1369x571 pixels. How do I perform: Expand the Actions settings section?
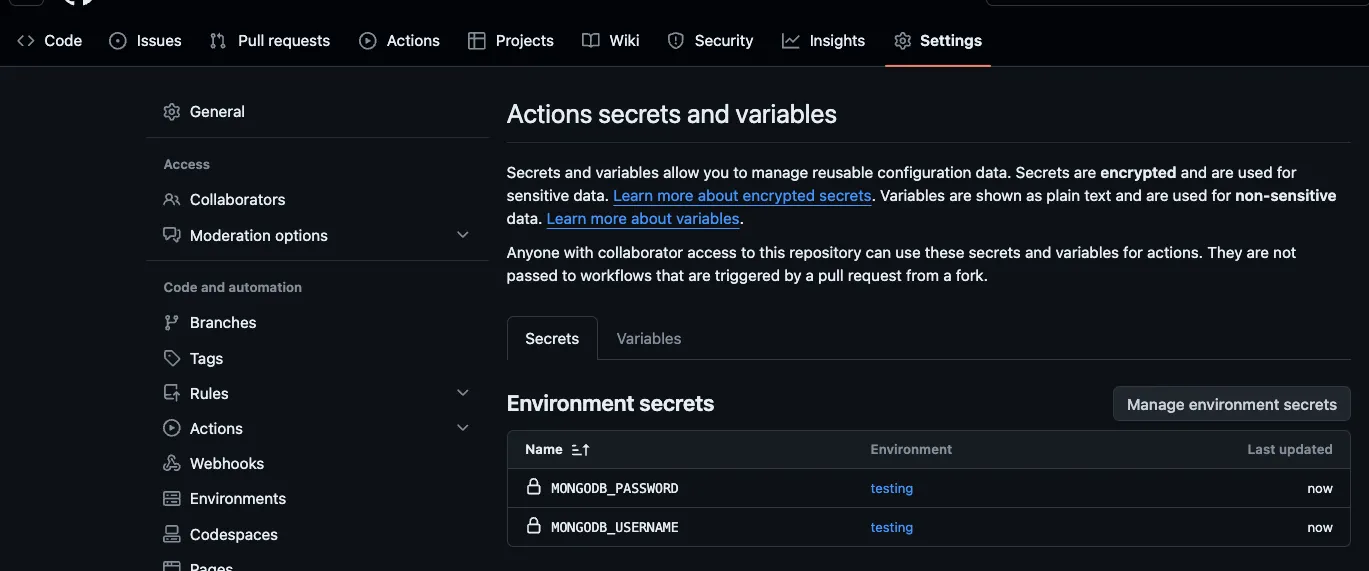[x=462, y=428]
